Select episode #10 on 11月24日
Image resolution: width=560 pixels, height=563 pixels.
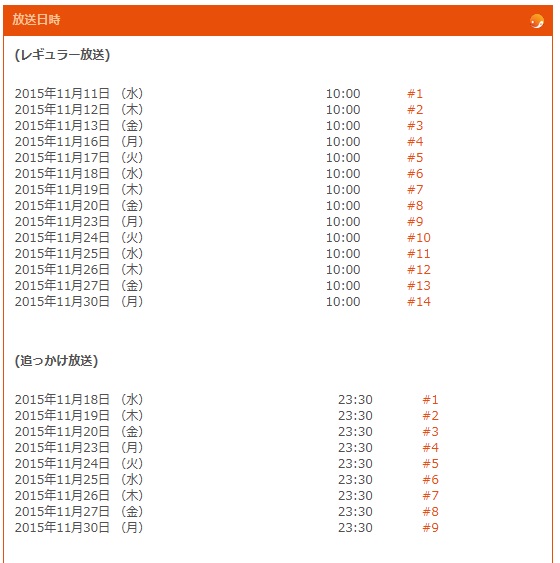(419, 238)
